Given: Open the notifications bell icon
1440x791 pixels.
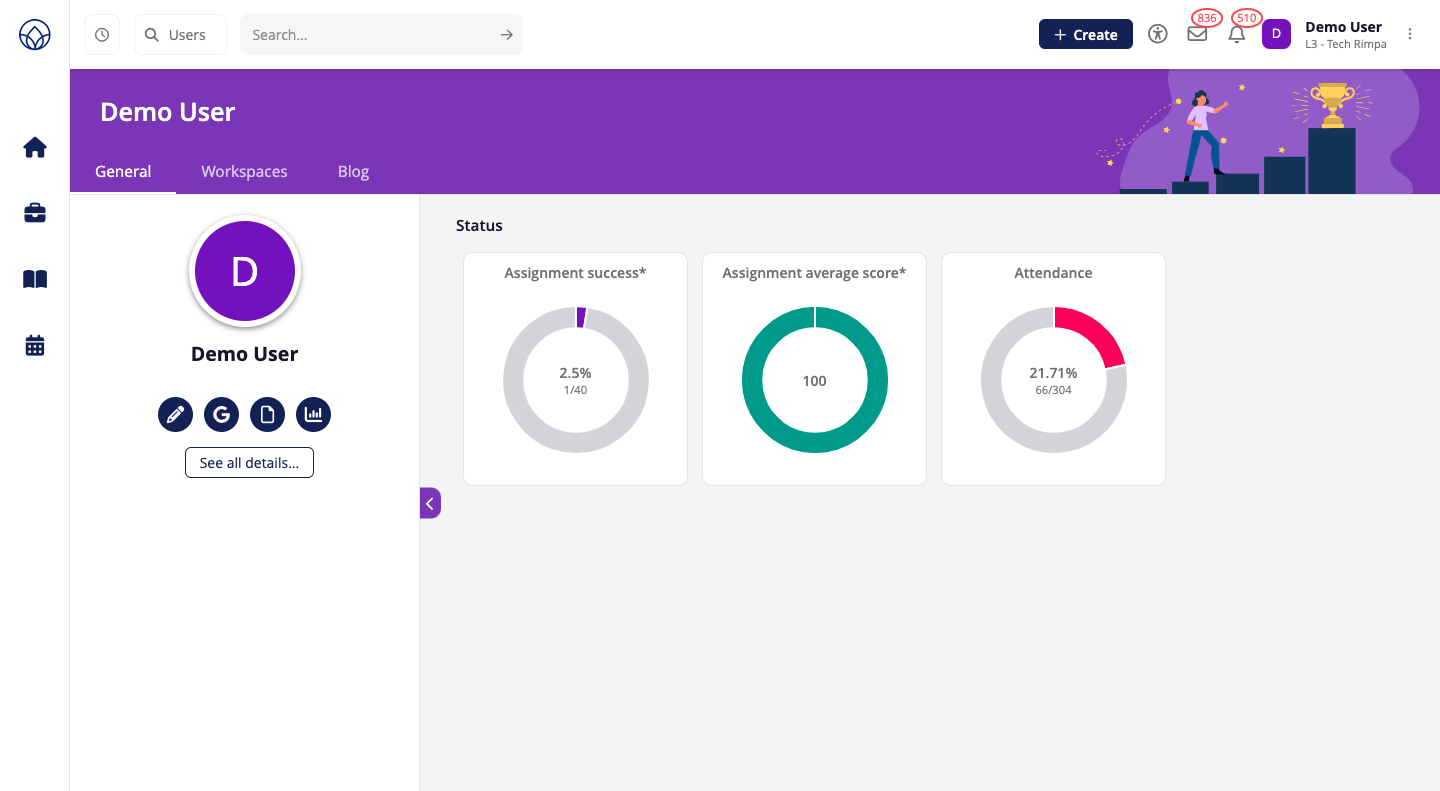Looking at the screenshot, I should click(x=1237, y=34).
